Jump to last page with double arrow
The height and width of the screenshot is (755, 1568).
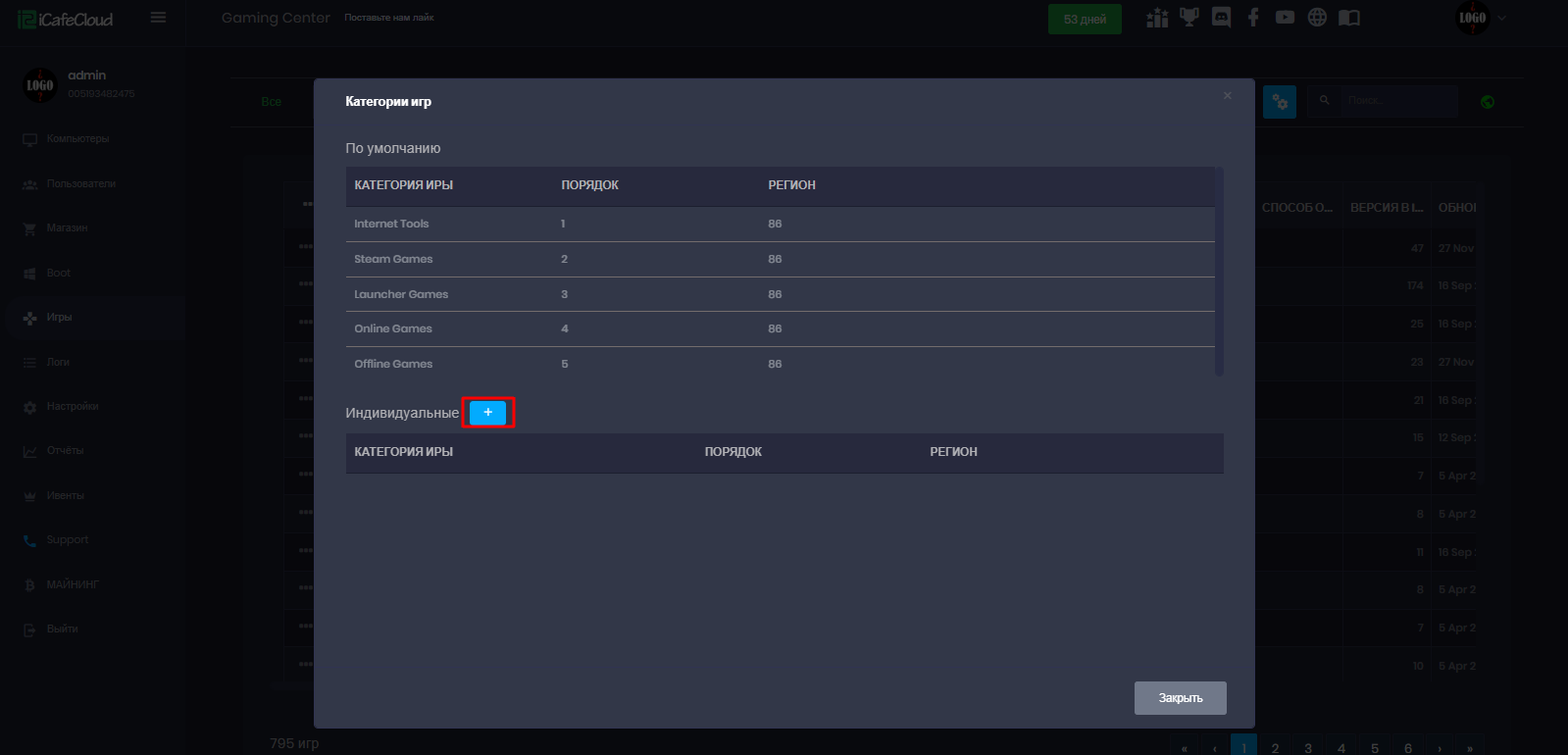[1470, 748]
